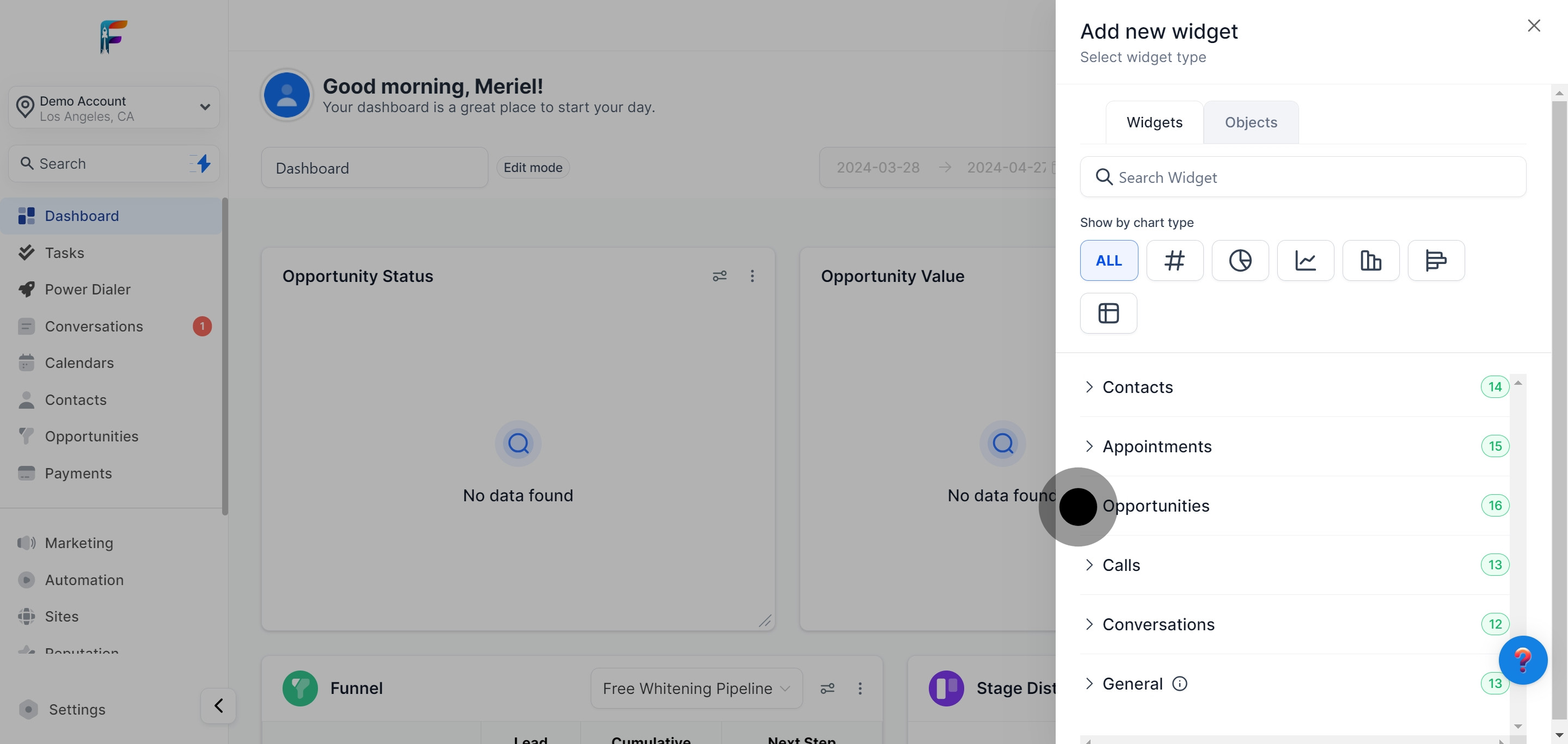This screenshot has height=744, width=1568.
Task: Switch to the Objects tab
Action: [x=1250, y=122]
